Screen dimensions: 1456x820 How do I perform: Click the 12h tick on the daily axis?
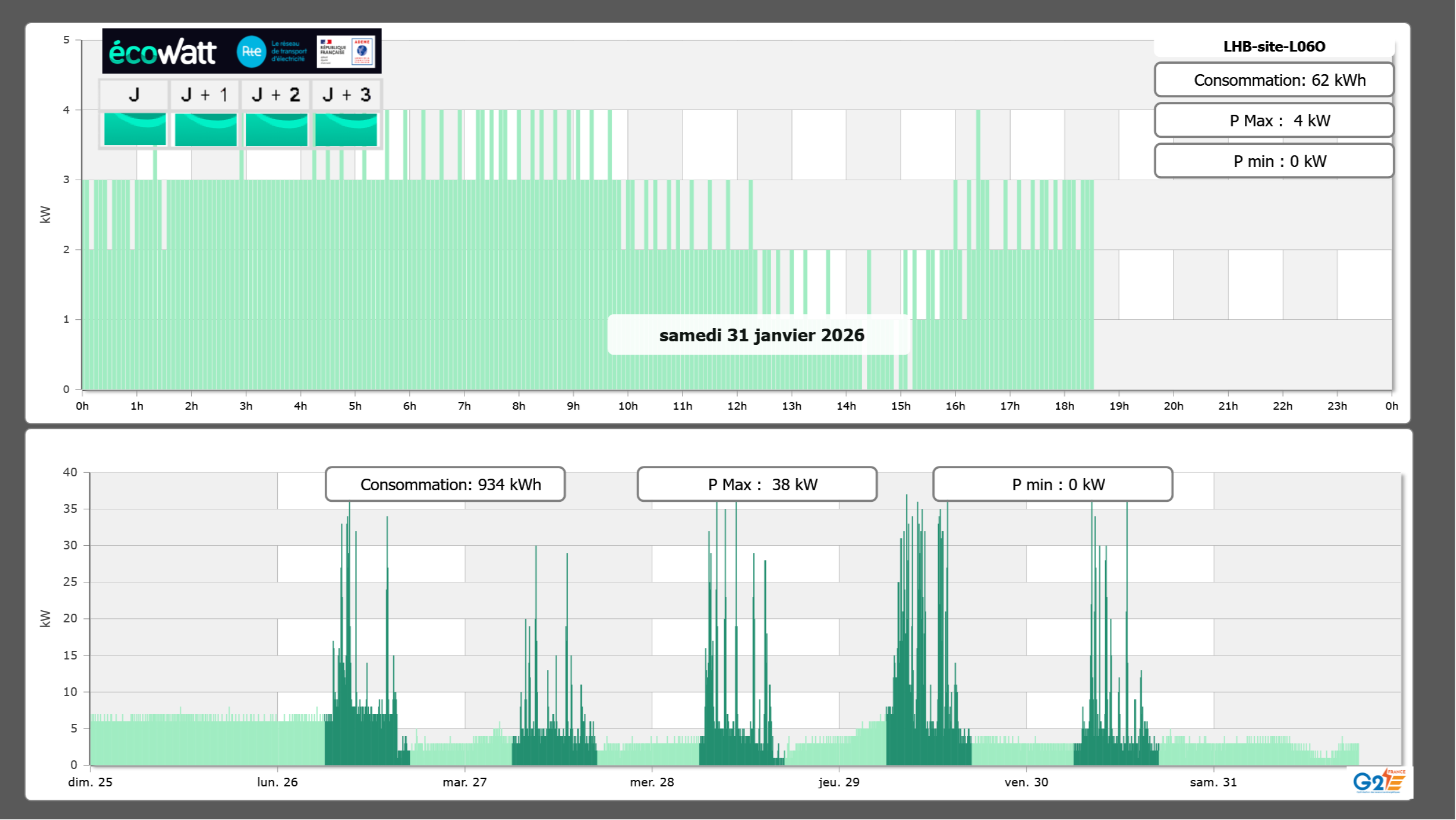coord(737,406)
